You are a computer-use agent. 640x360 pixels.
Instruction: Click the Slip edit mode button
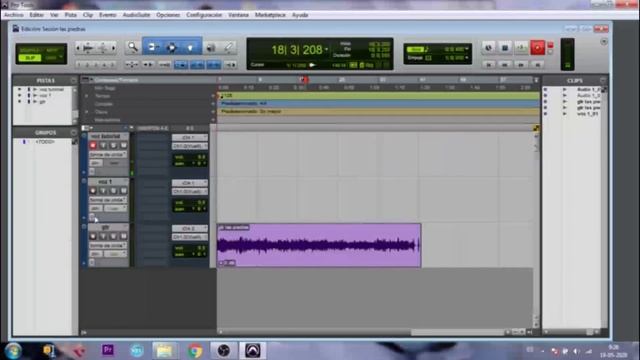[x=30, y=58]
